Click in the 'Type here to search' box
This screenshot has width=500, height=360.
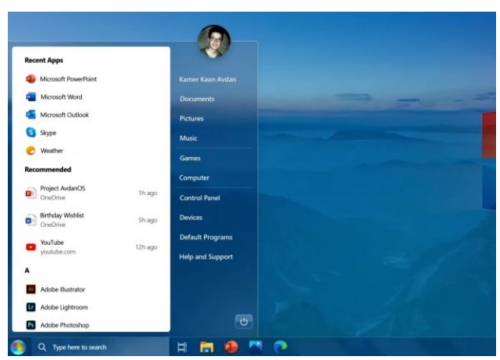click(x=100, y=347)
